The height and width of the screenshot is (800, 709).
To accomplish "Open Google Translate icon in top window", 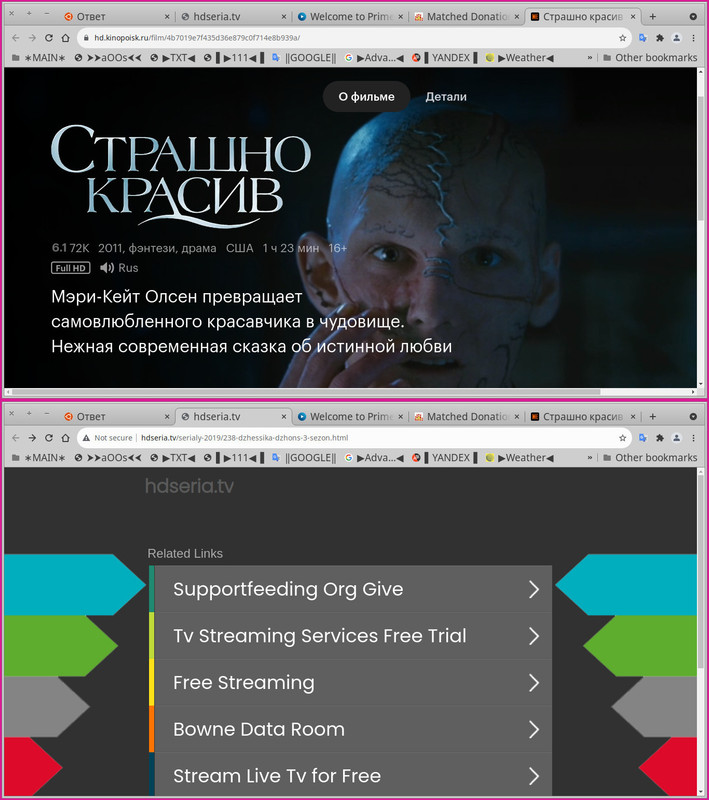I will pos(643,38).
